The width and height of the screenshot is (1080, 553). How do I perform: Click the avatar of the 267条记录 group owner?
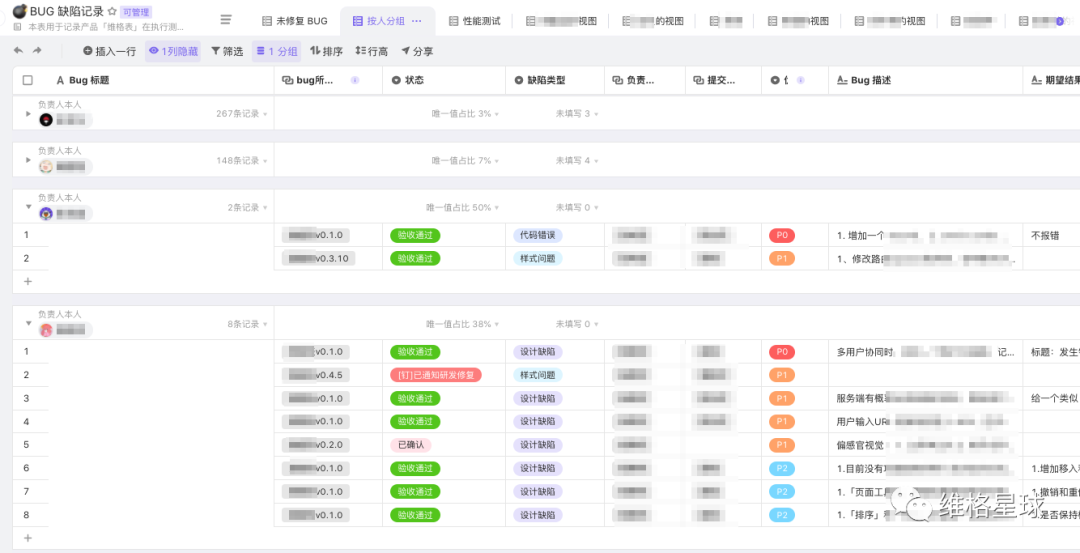[46, 120]
